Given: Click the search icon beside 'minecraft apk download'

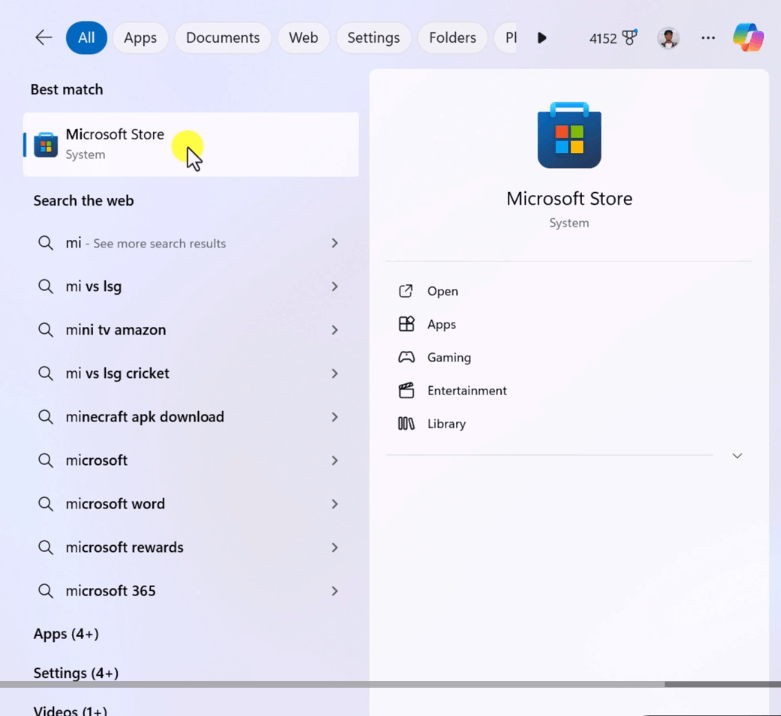Looking at the screenshot, I should [45, 417].
